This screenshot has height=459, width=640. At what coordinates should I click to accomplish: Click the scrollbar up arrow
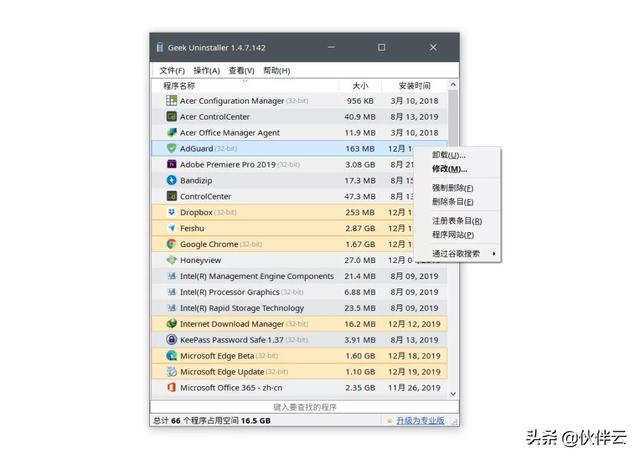[x=453, y=84]
